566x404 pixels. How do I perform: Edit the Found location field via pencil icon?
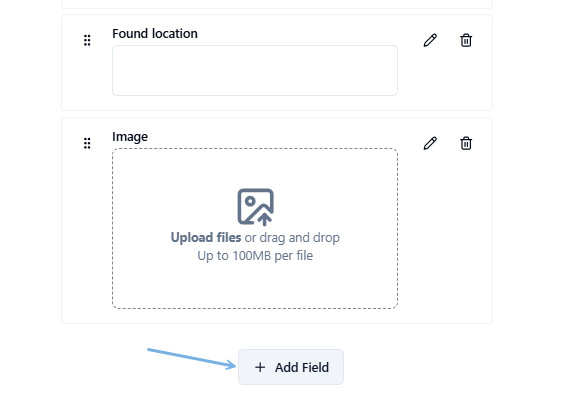point(430,40)
